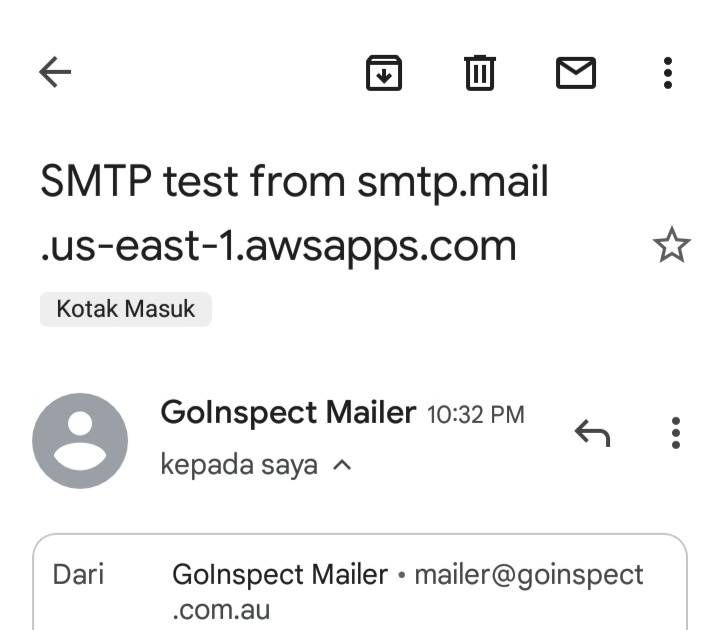
Task: Tap the ".com.au" wrapped address line
Action: click(x=221, y=609)
